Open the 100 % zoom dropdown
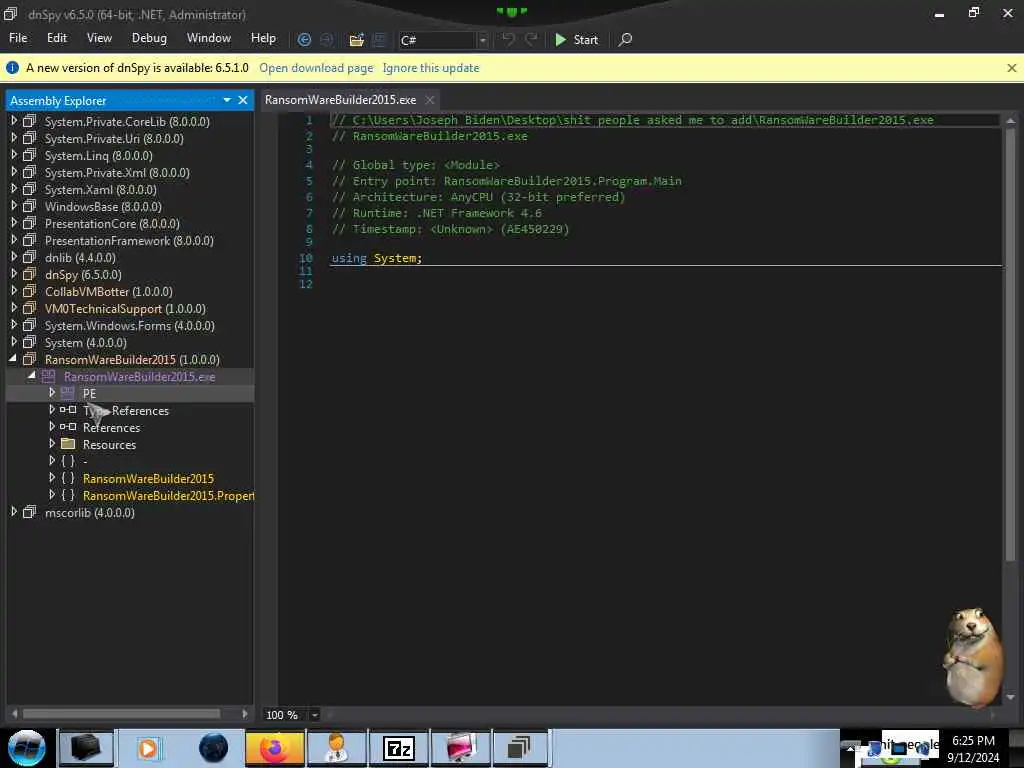This screenshot has width=1024, height=768. pos(314,715)
